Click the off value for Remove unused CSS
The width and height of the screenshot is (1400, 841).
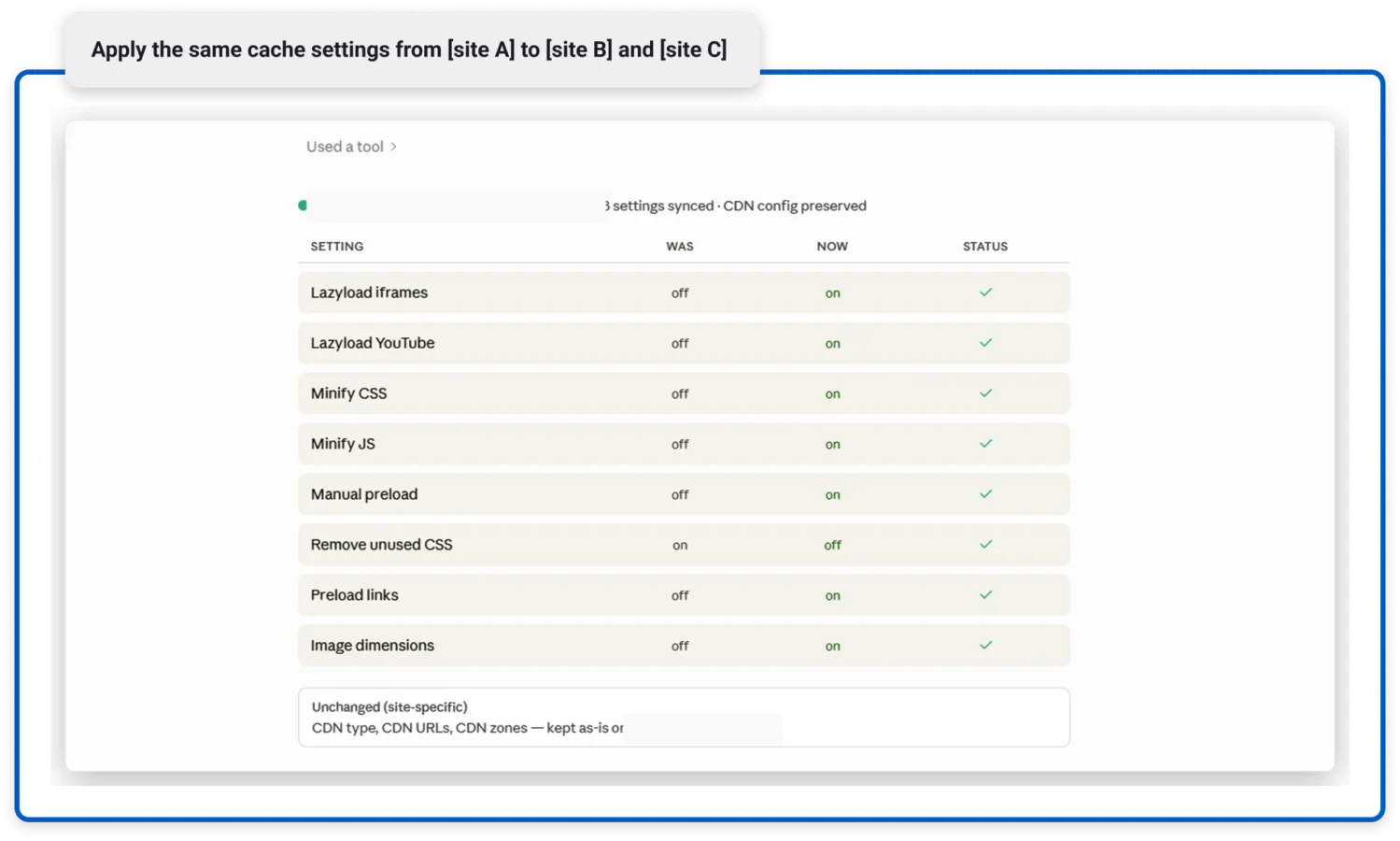832,545
